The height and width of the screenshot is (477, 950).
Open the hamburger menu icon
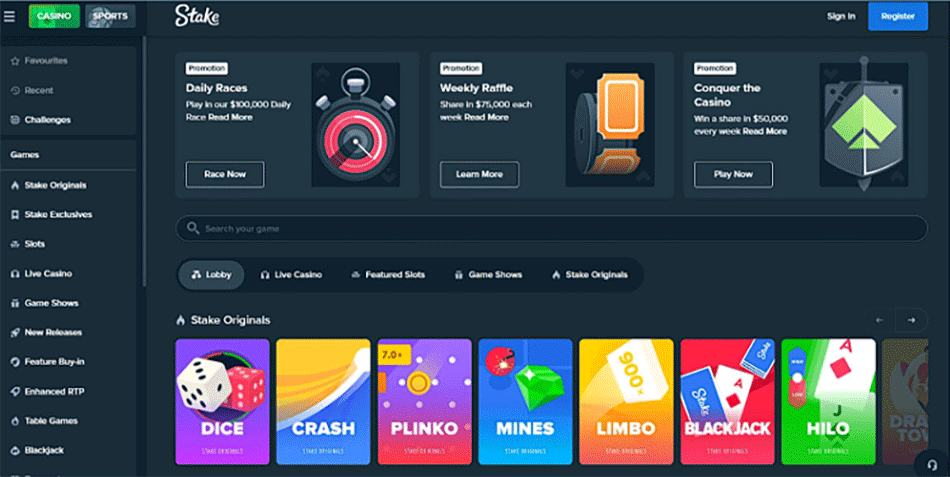pyautogui.click(x=9, y=16)
